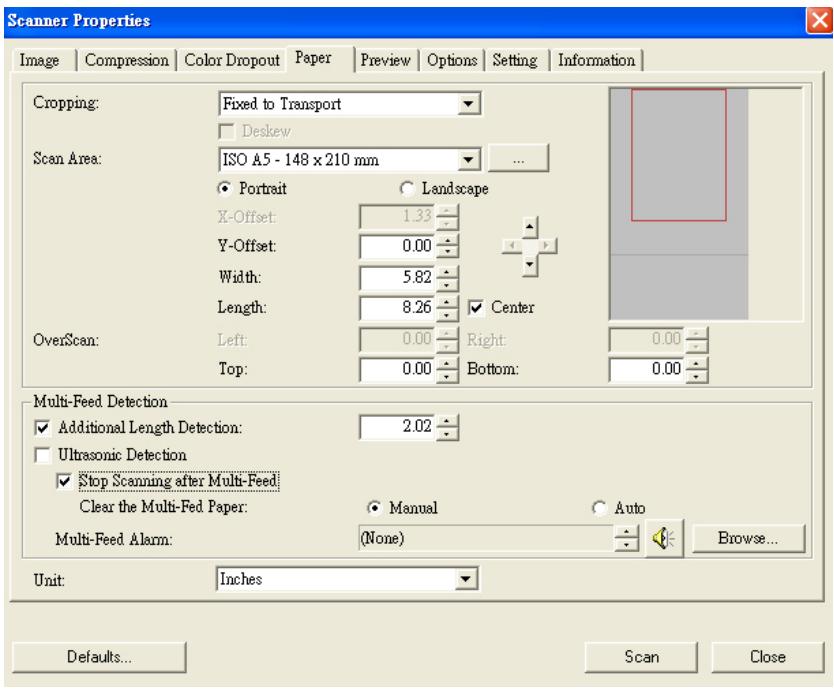
Task: Click Browse for alarm sound file
Action: tap(748, 538)
